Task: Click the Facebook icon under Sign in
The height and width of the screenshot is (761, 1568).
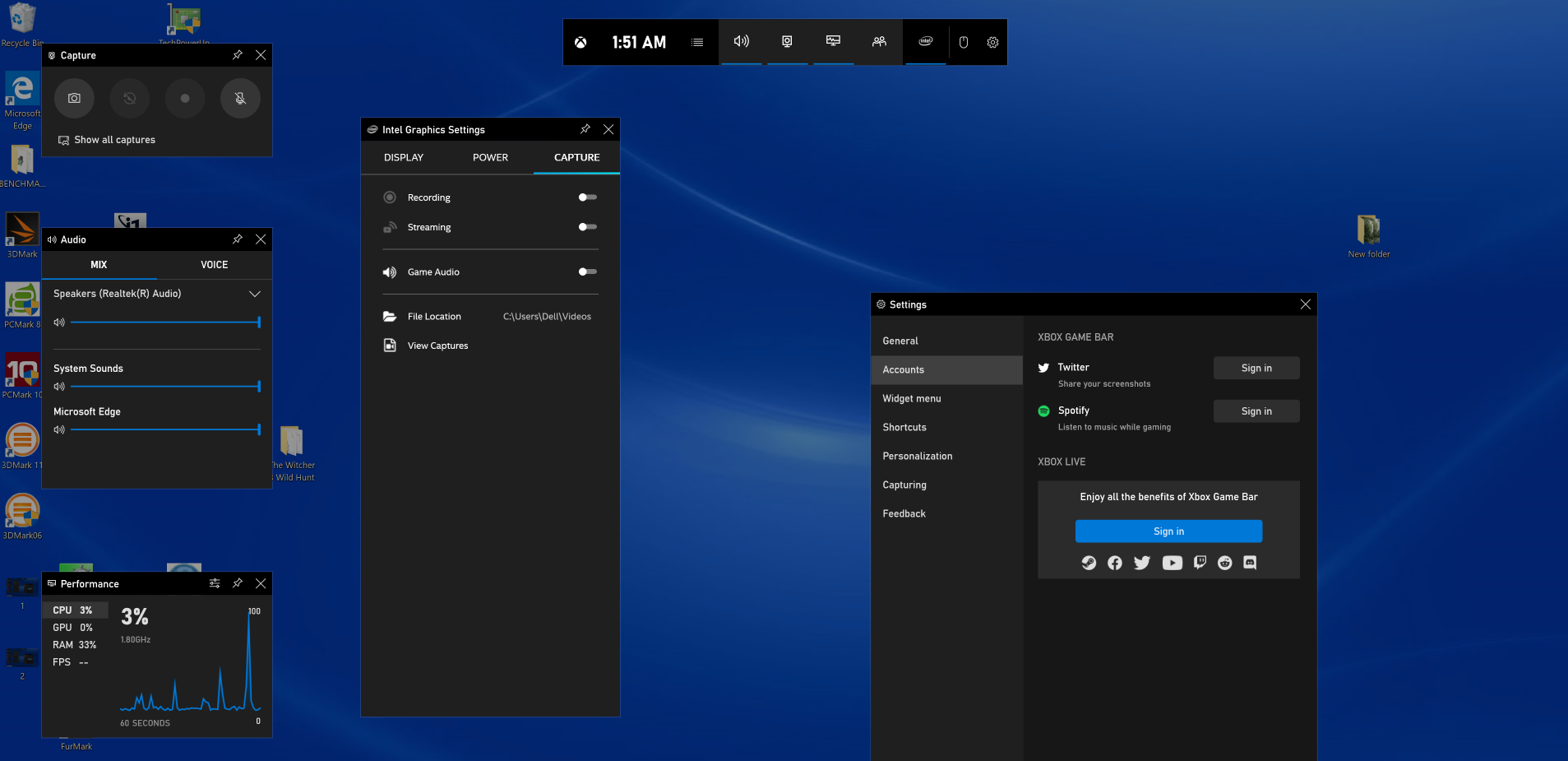Action: (1115, 563)
